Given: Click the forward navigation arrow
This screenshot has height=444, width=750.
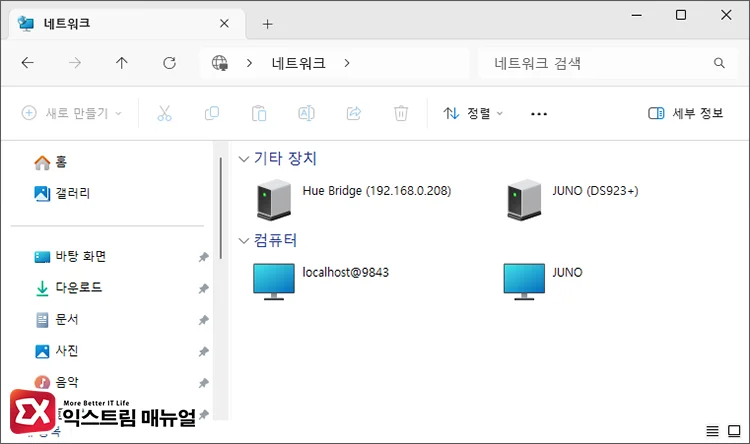Looking at the screenshot, I should (x=75, y=63).
